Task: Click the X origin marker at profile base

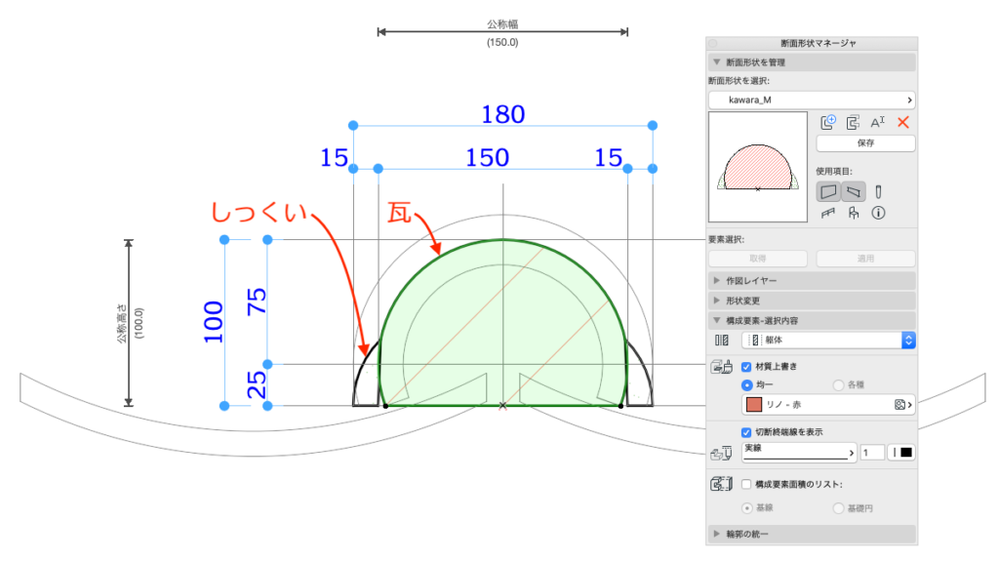Action: (503, 405)
